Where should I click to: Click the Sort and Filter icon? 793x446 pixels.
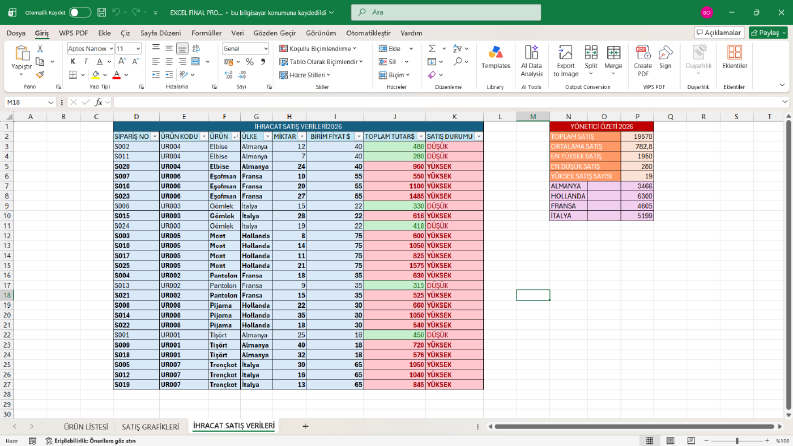(x=458, y=49)
